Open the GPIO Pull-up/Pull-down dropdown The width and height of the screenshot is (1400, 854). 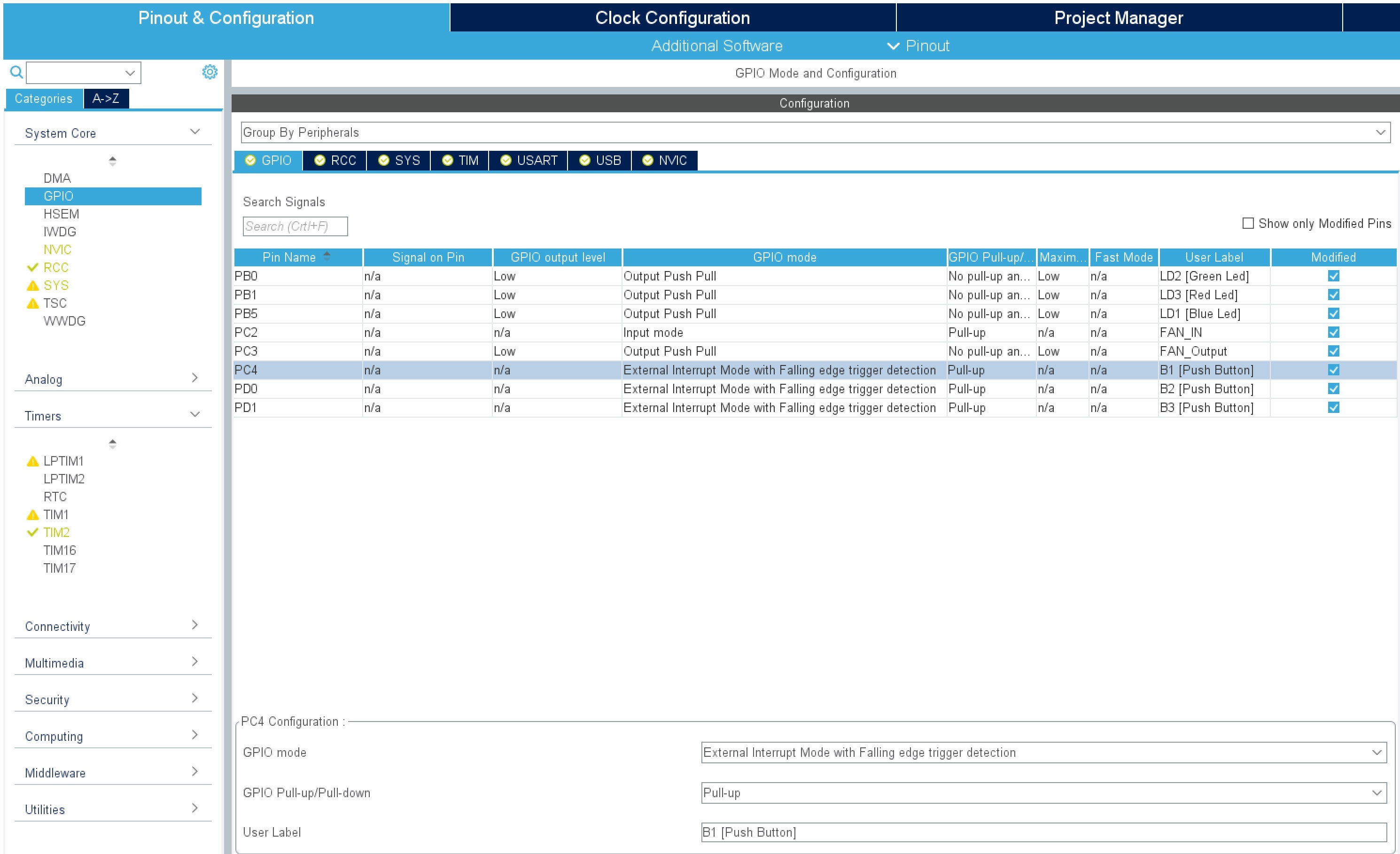[x=1043, y=792]
